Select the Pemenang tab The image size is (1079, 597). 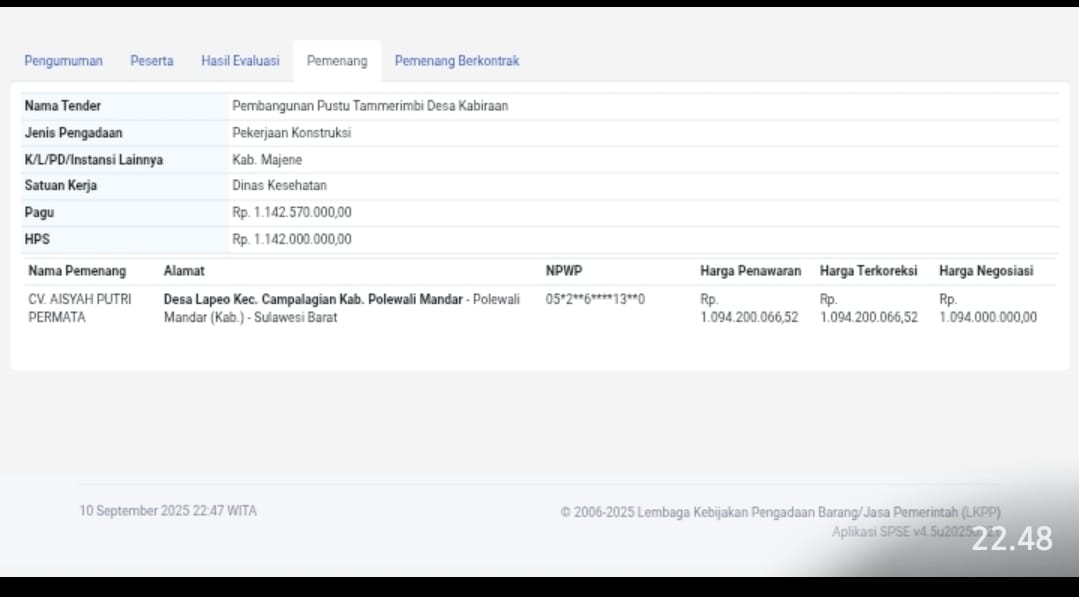(337, 61)
